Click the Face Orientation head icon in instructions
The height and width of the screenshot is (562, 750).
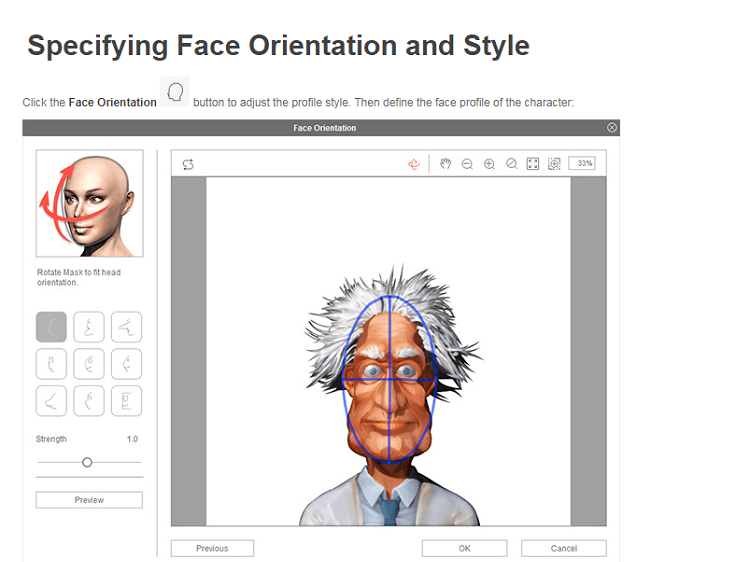tap(175, 91)
